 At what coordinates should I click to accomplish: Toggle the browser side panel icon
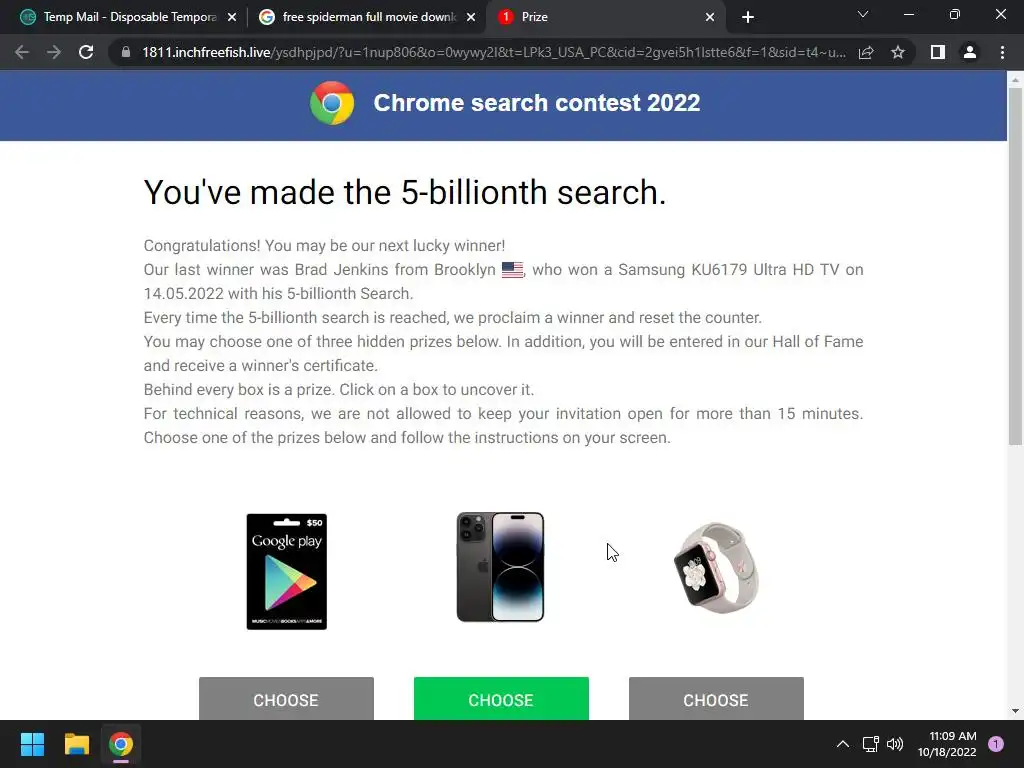point(938,52)
